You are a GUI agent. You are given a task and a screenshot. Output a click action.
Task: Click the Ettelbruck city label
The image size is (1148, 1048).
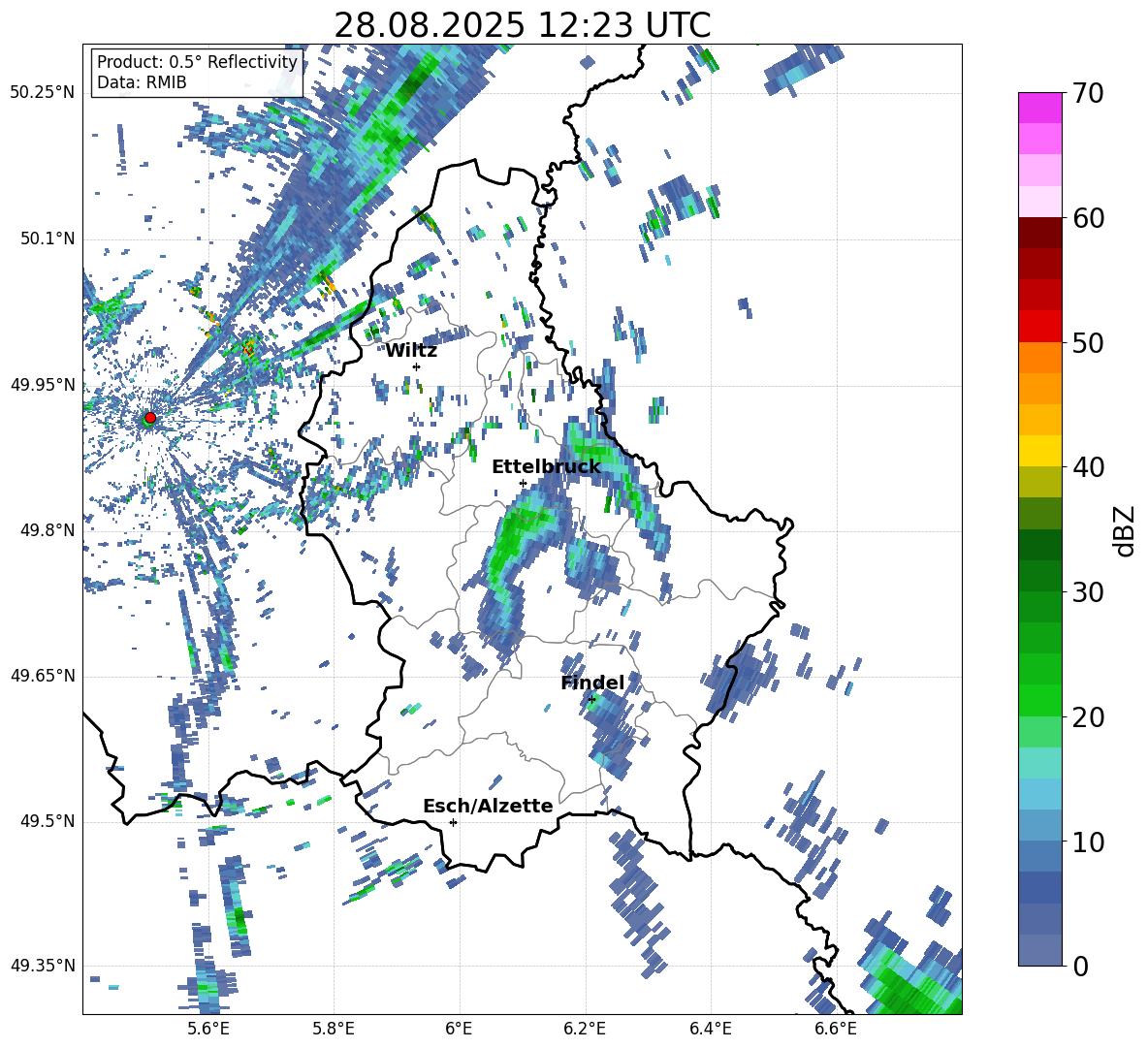click(x=546, y=467)
